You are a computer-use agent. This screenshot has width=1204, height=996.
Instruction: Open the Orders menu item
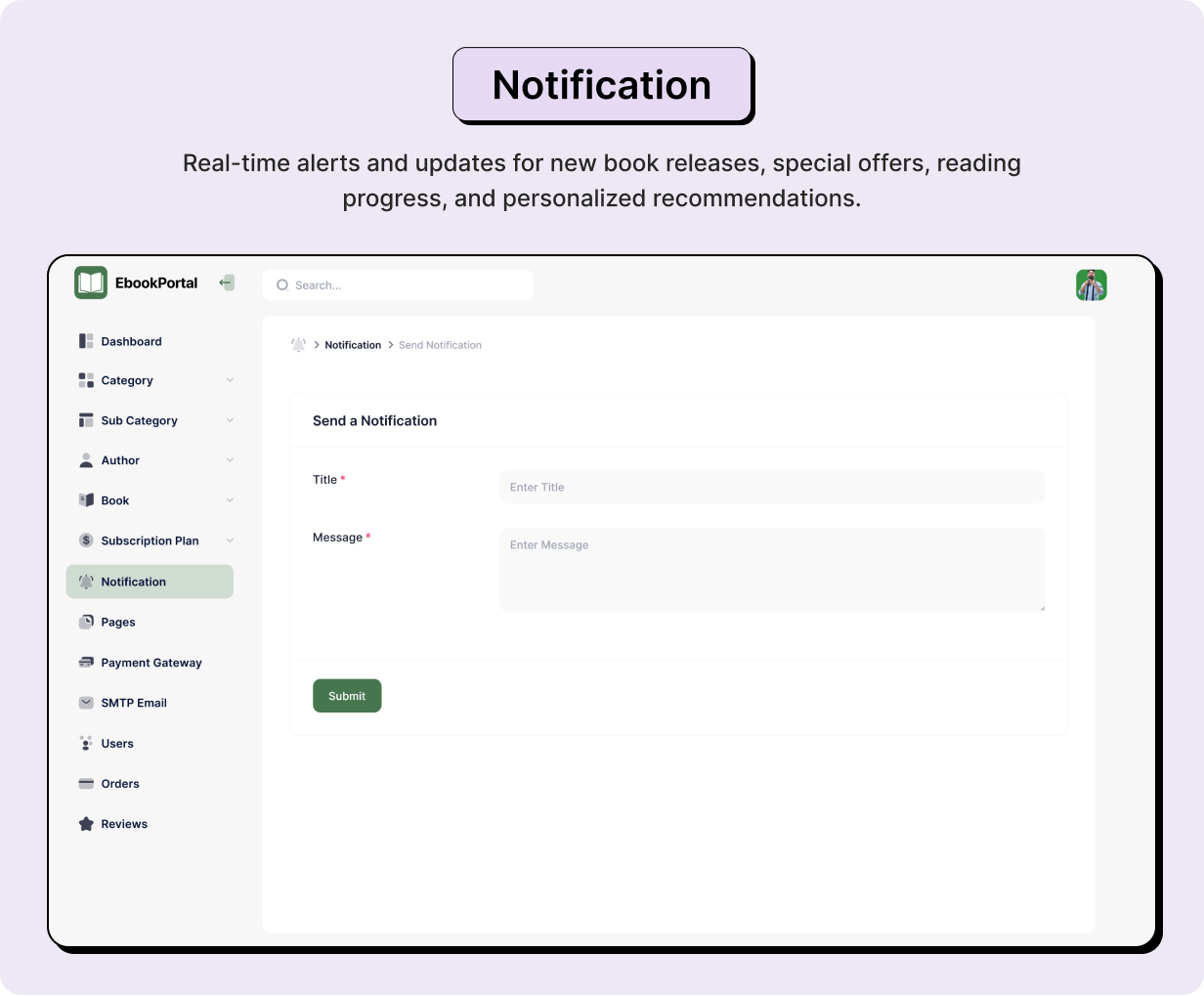[x=120, y=784]
